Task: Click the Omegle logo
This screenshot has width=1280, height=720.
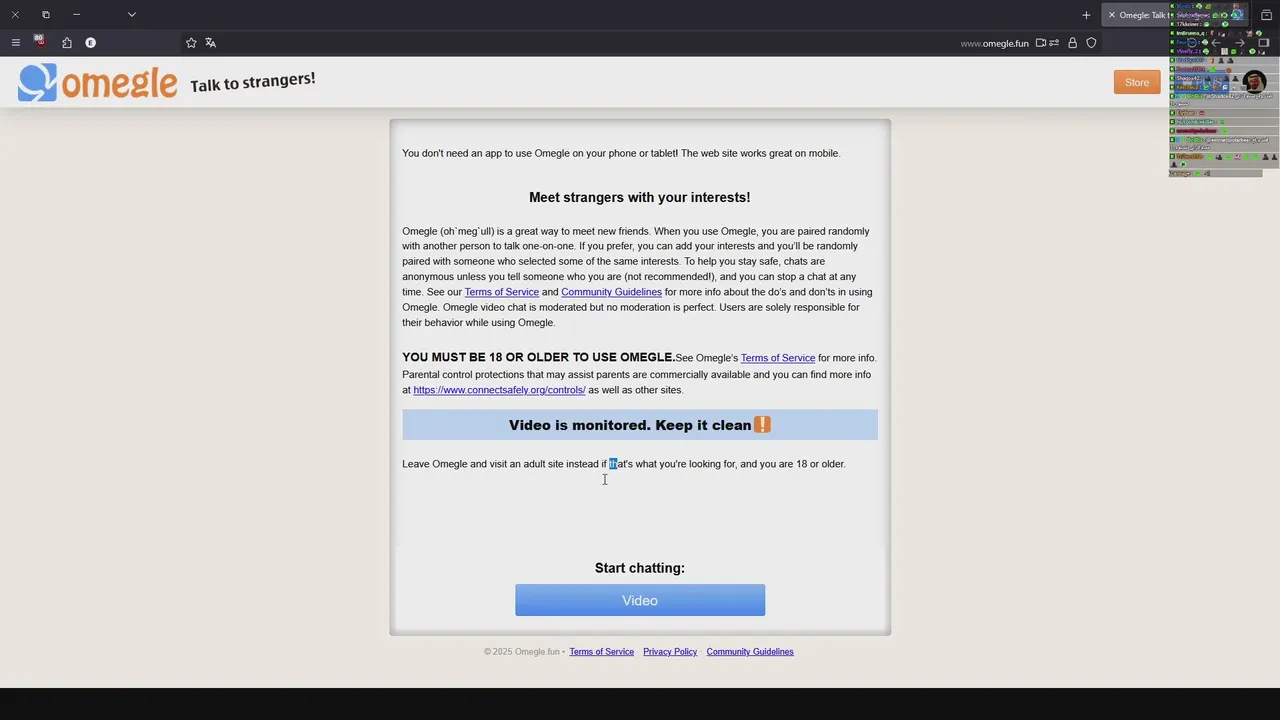Action: [x=97, y=83]
